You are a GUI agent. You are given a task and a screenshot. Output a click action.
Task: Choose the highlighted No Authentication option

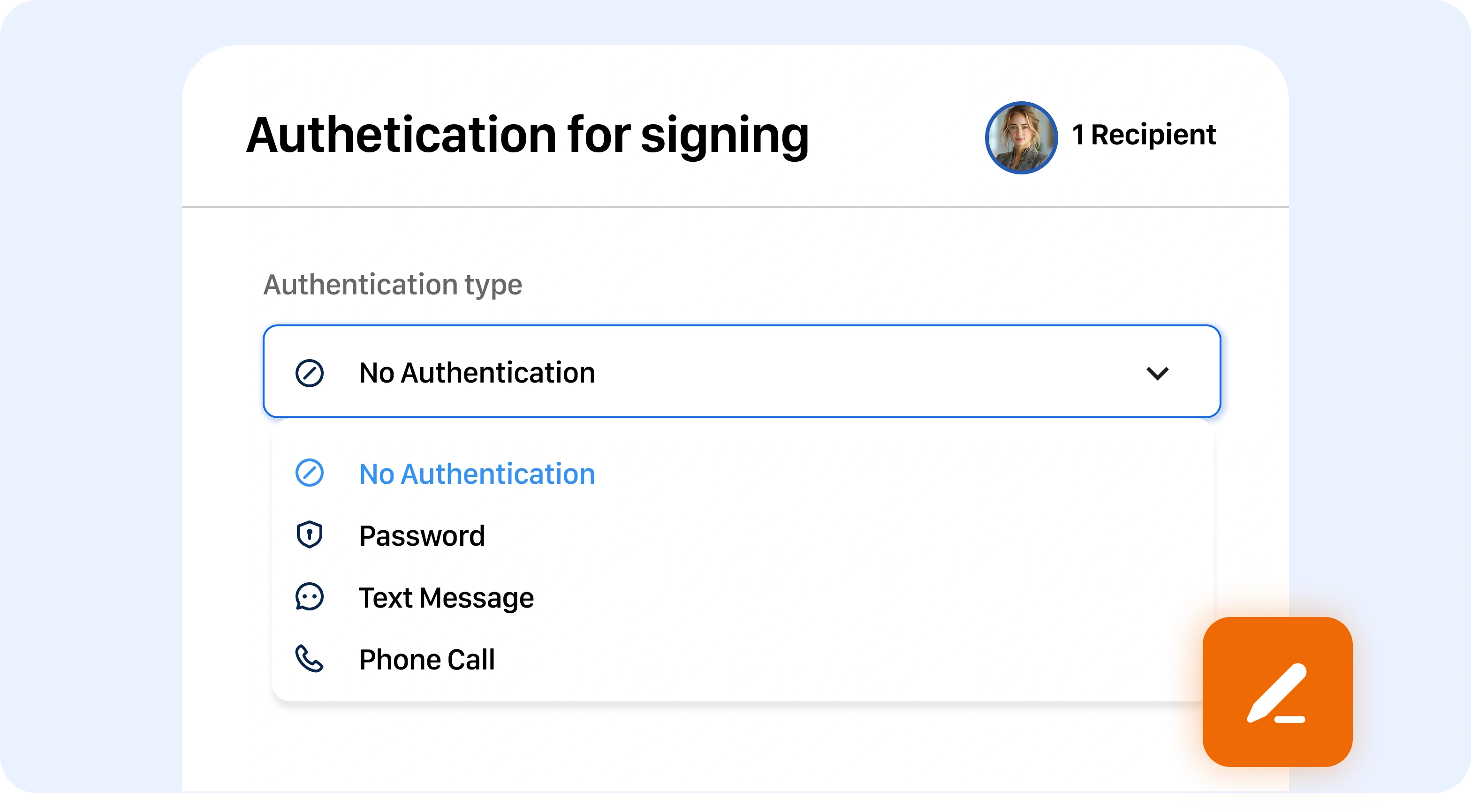pyautogui.click(x=477, y=474)
